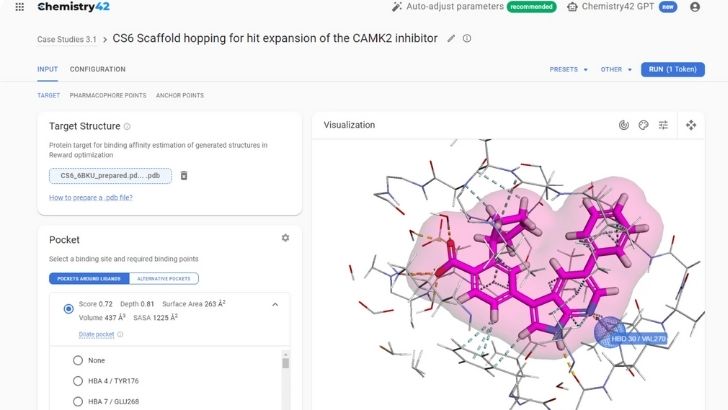Open 'How to prepare a .pdb file?' link
Screen dimensions: 728x410
tap(91, 197)
